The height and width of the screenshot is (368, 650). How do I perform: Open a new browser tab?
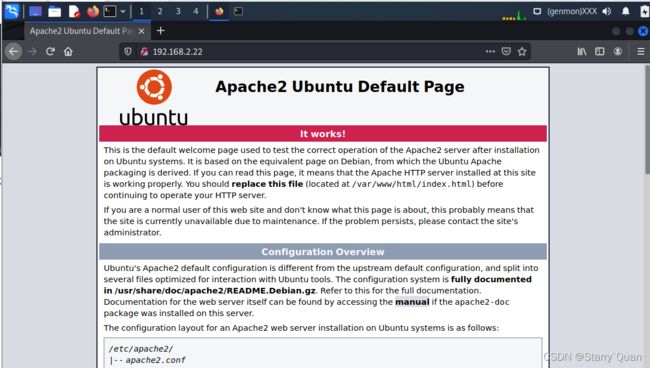pos(160,31)
